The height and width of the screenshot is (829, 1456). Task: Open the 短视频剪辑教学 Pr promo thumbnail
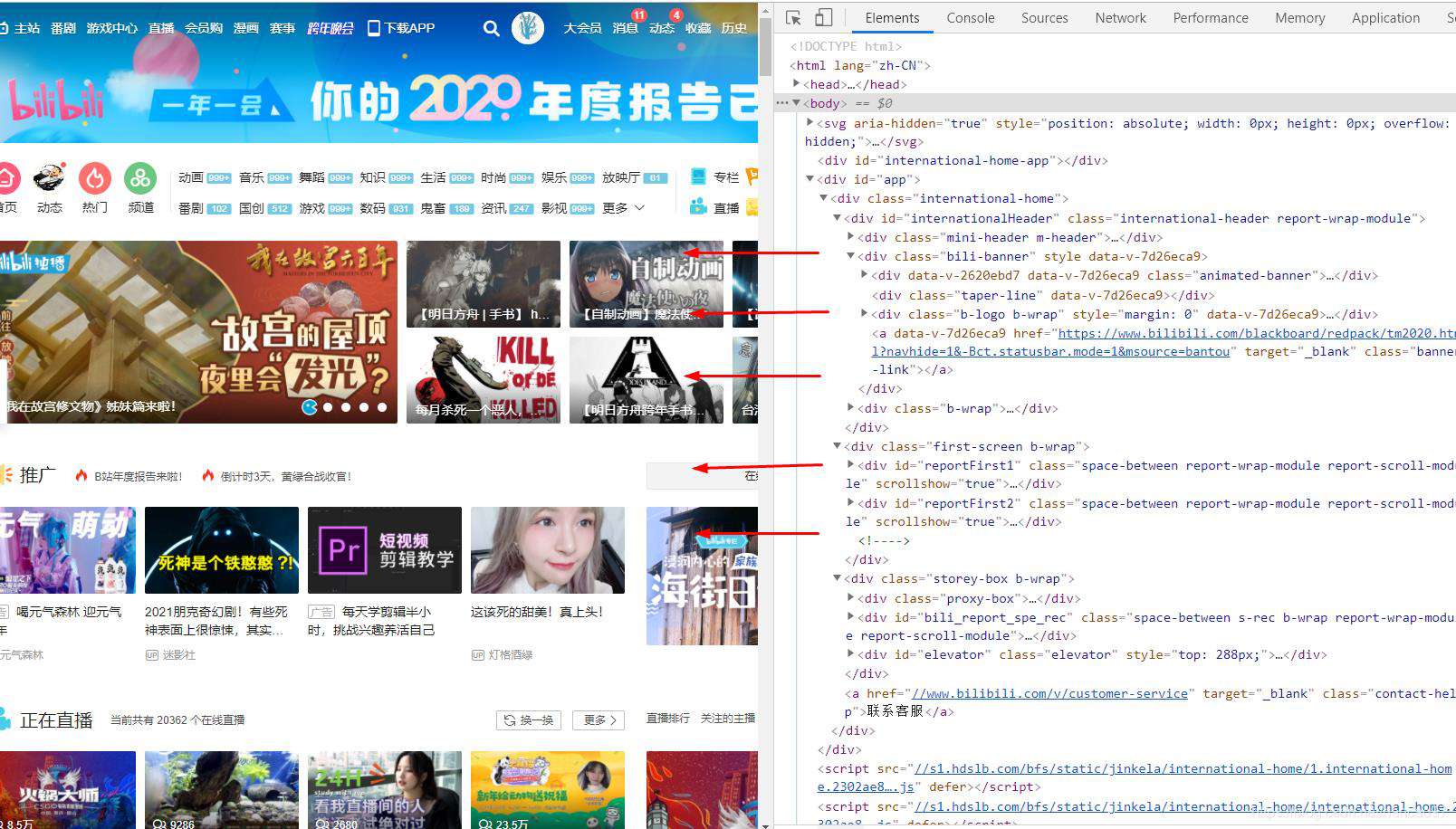[x=385, y=550]
